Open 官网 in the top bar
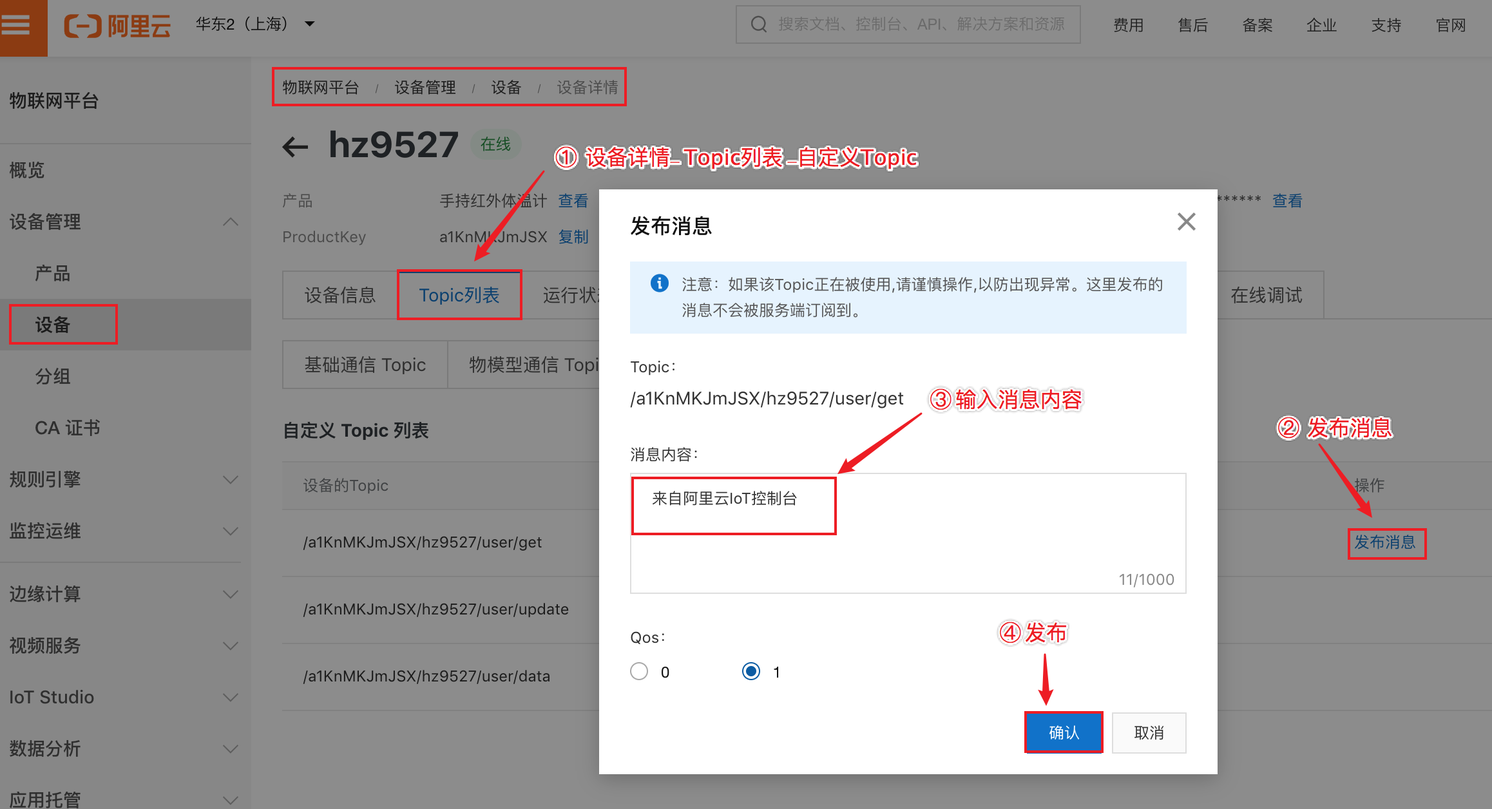This screenshot has height=809, width=1492. [1451, 25]
